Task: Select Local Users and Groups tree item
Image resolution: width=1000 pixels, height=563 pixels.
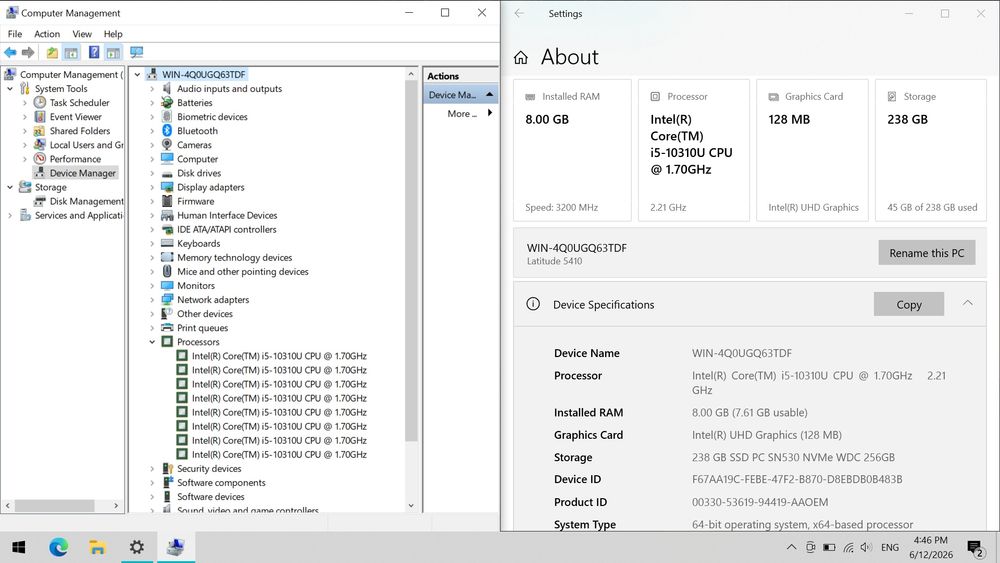Action: (x=86, y=145)
